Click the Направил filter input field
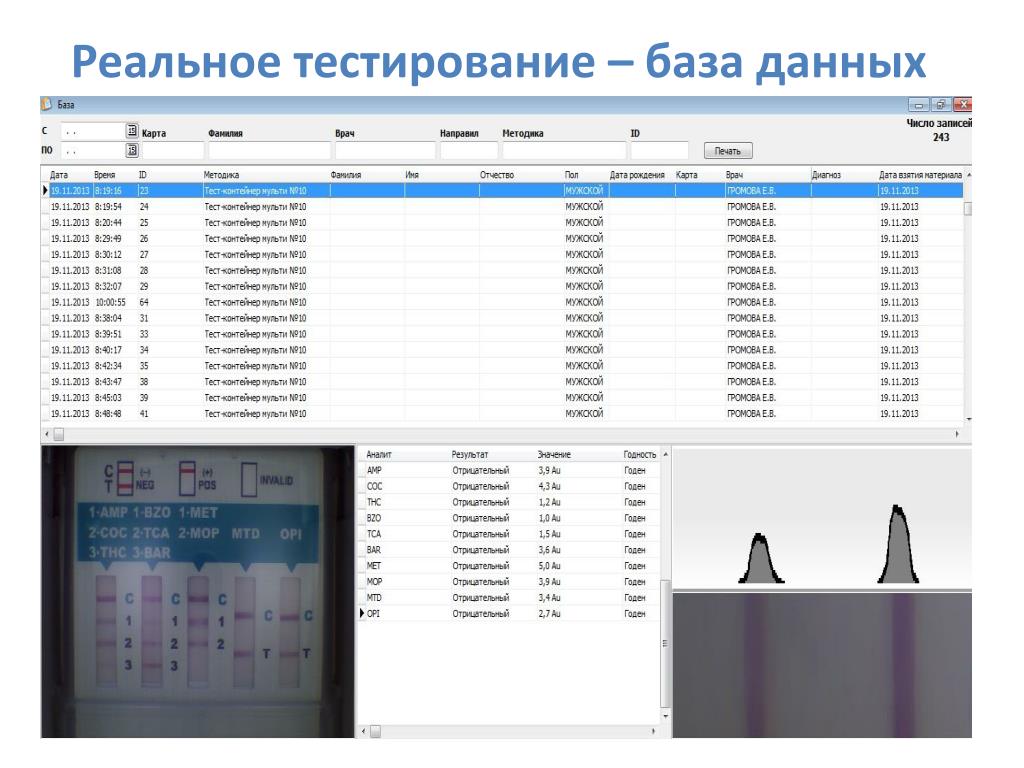 [x=469, y=151]
